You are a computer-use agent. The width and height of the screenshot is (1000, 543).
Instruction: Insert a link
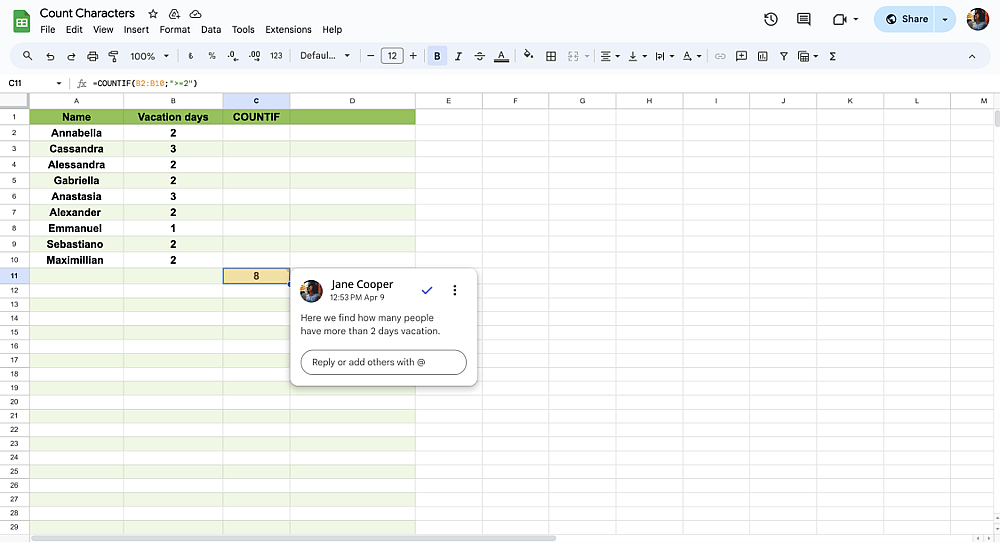[720, 56]
